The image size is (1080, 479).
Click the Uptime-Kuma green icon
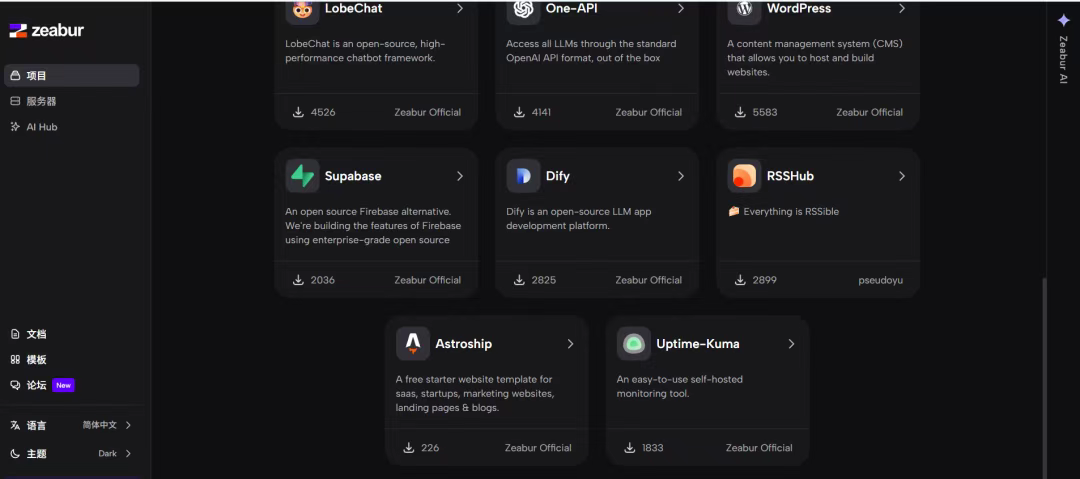click(x=634, y=344)
